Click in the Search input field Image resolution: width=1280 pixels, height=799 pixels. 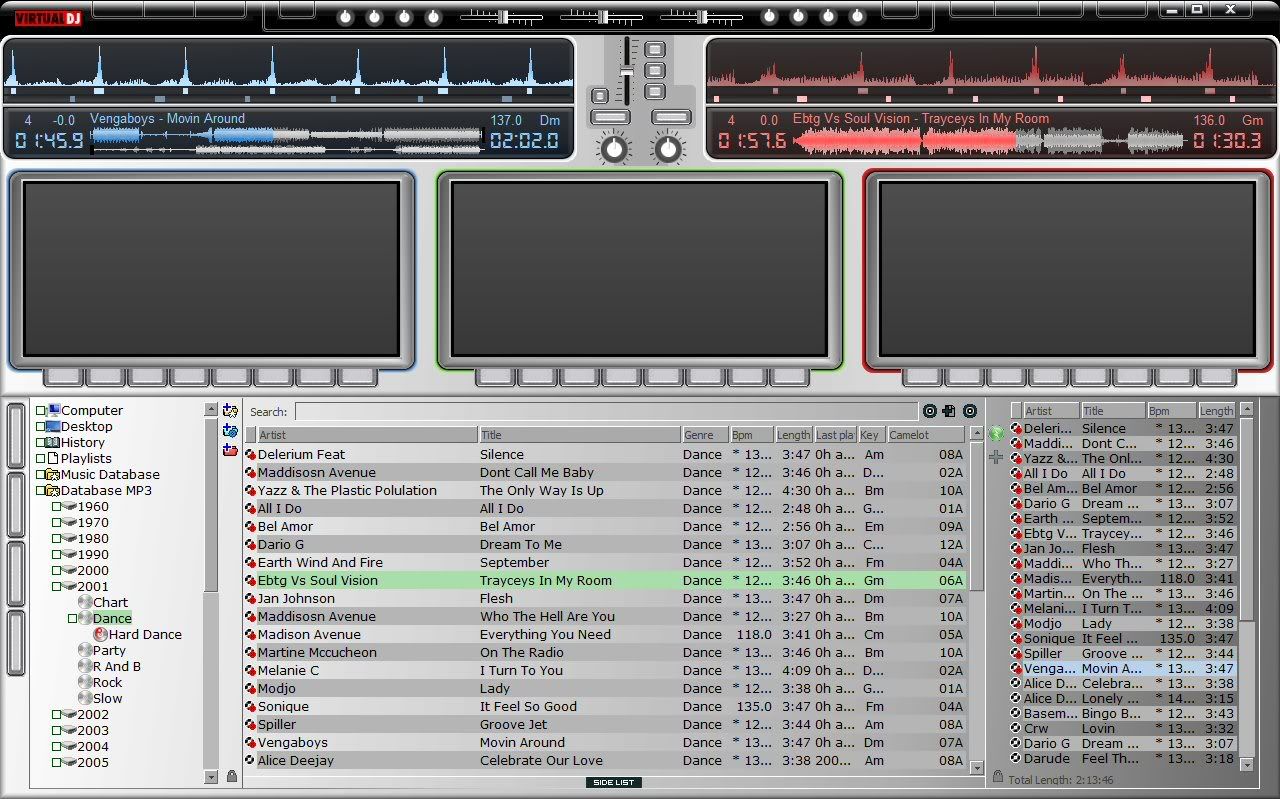606,411
